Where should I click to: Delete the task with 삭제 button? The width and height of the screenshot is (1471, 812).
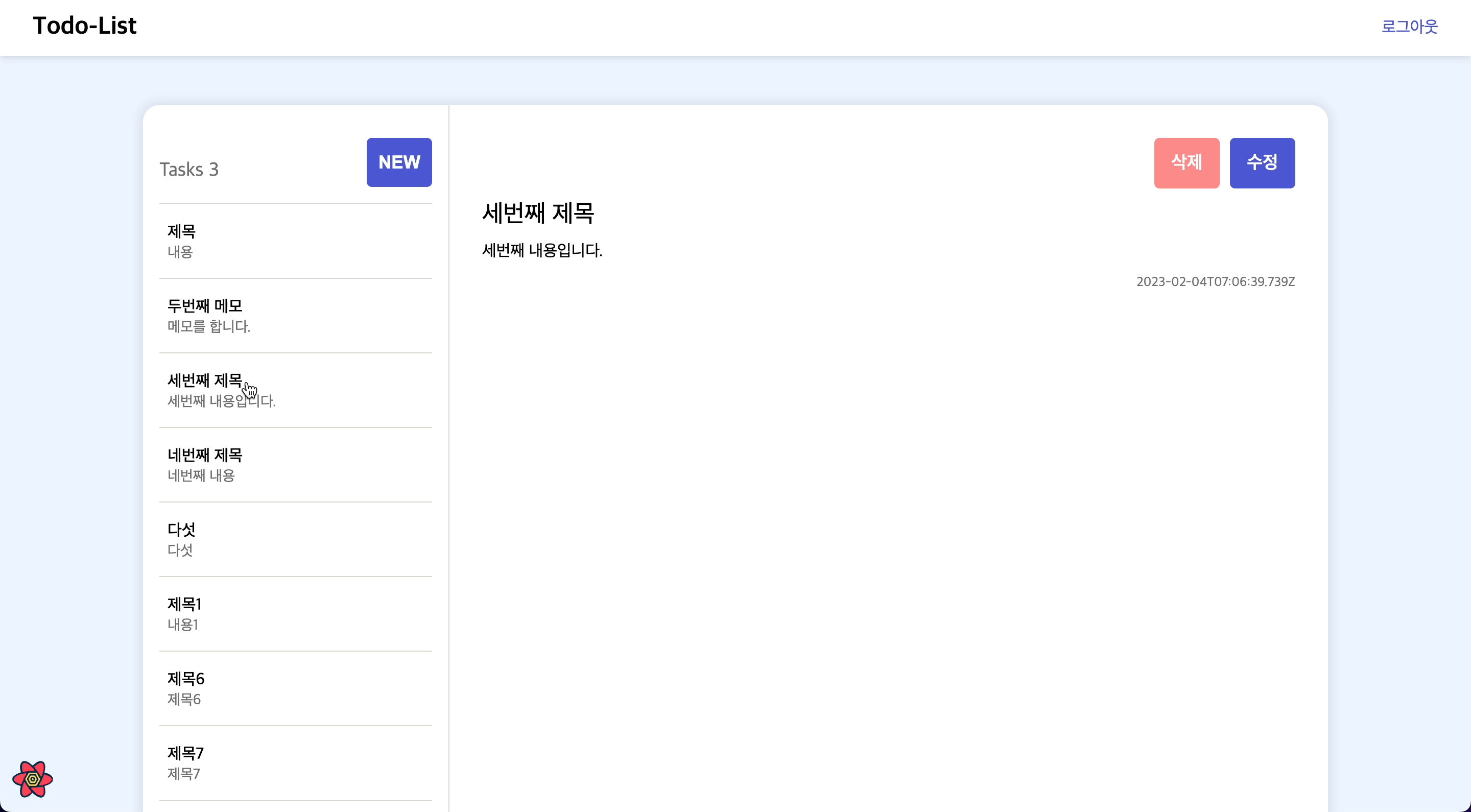1187,163
